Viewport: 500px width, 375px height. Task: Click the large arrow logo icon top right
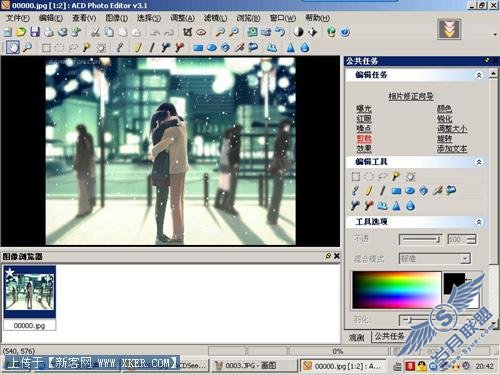[x=449, y=29]
